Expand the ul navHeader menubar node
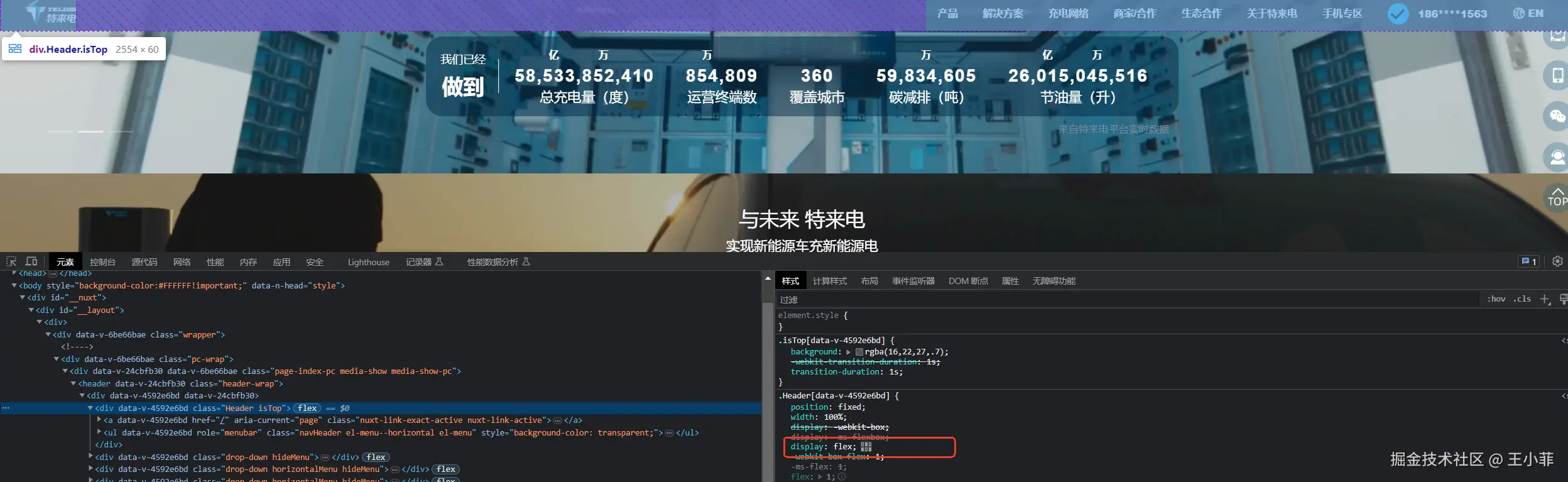The width and height of the screenshot is (1568, 482). click(x=99, y=432)
